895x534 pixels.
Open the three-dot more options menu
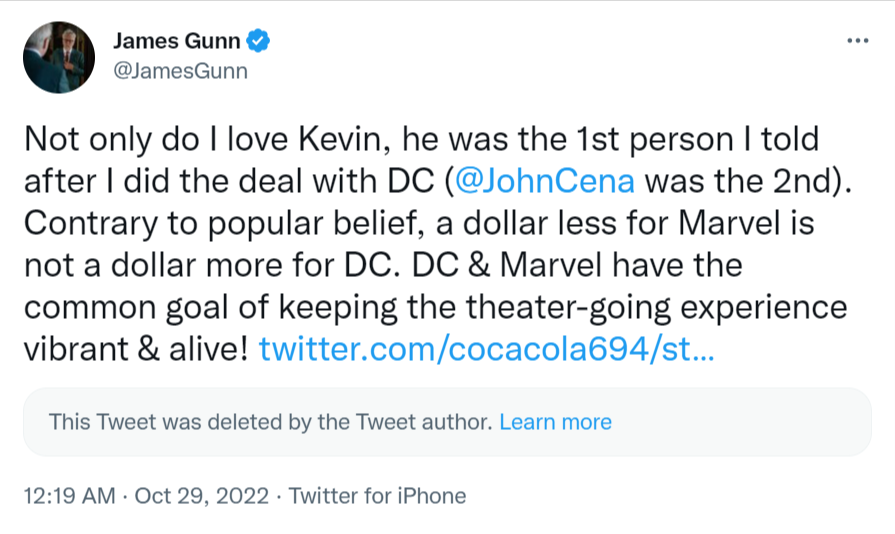pyautogui.click(x=857, y=41)
